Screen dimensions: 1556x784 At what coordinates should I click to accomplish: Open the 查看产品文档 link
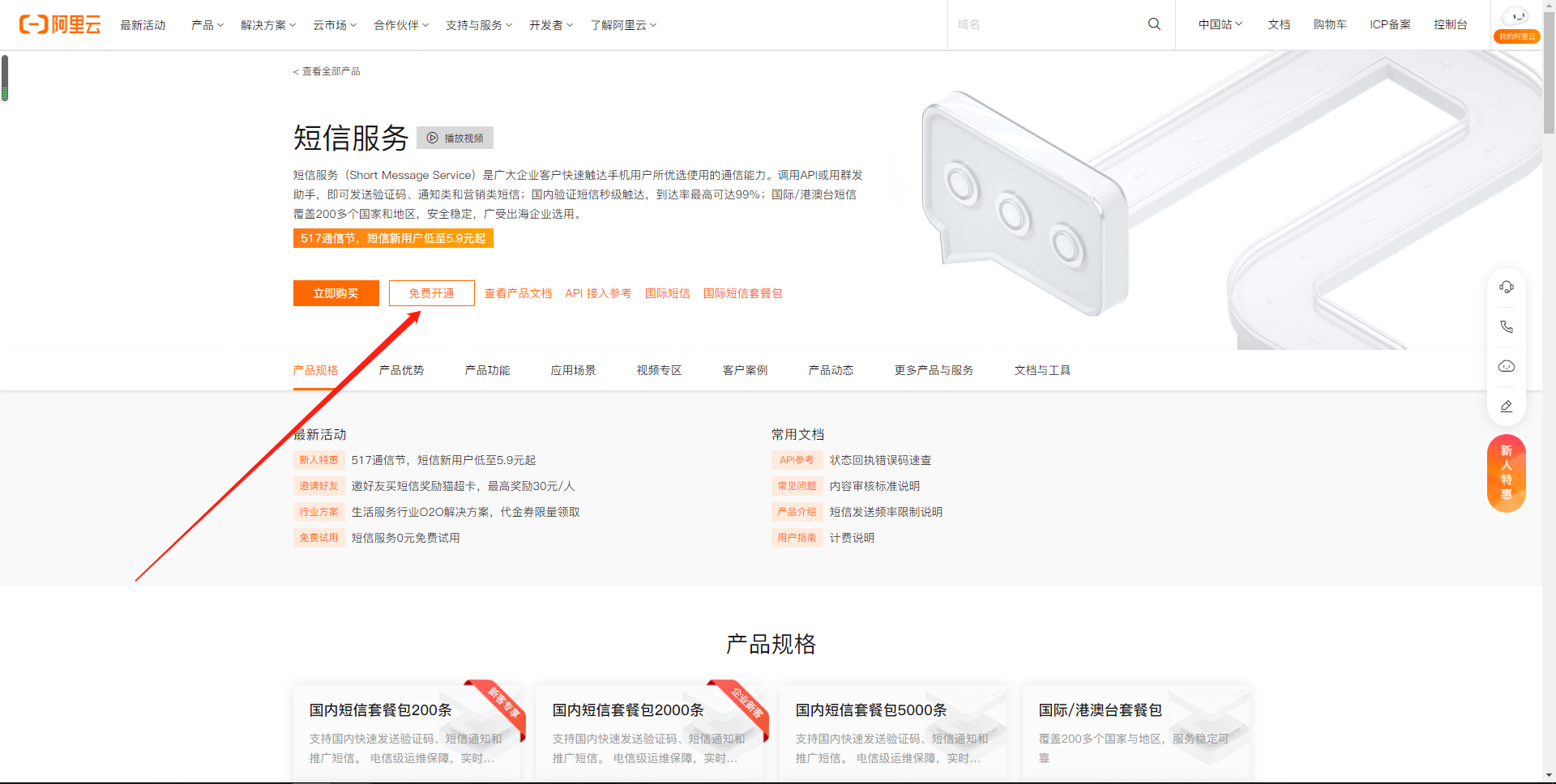point(518,293)
